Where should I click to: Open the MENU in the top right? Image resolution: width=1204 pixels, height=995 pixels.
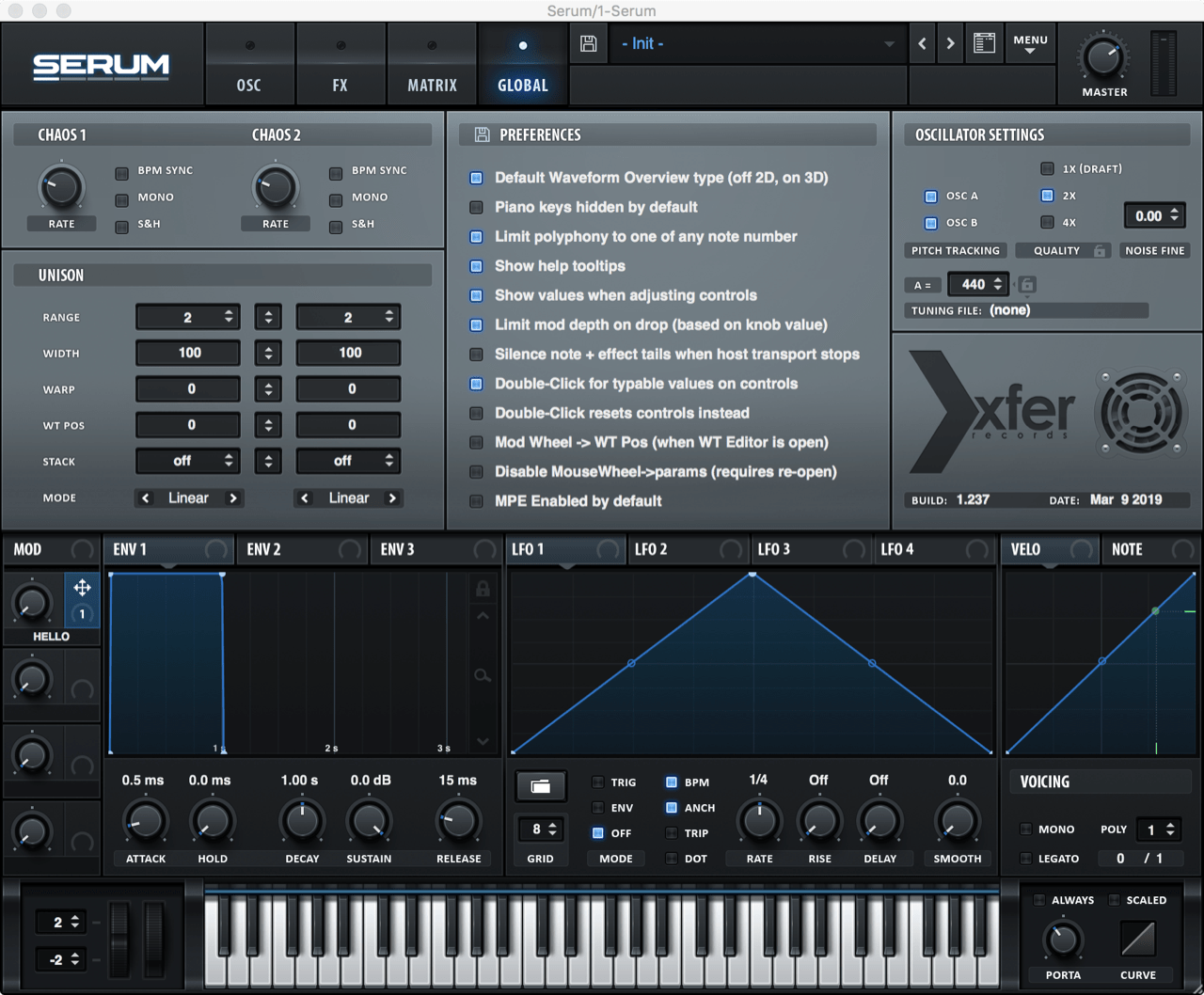[x=1030, y=42]
